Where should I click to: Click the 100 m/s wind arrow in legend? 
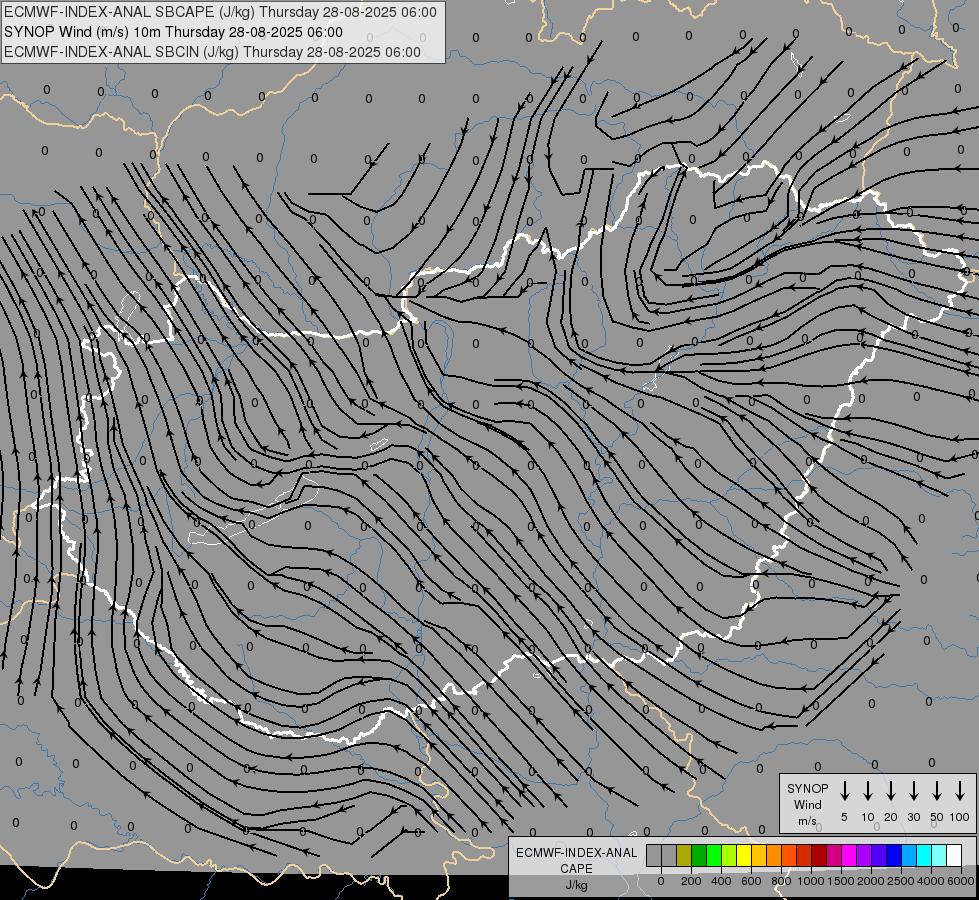pyautogui.click(x=960, y=791)
